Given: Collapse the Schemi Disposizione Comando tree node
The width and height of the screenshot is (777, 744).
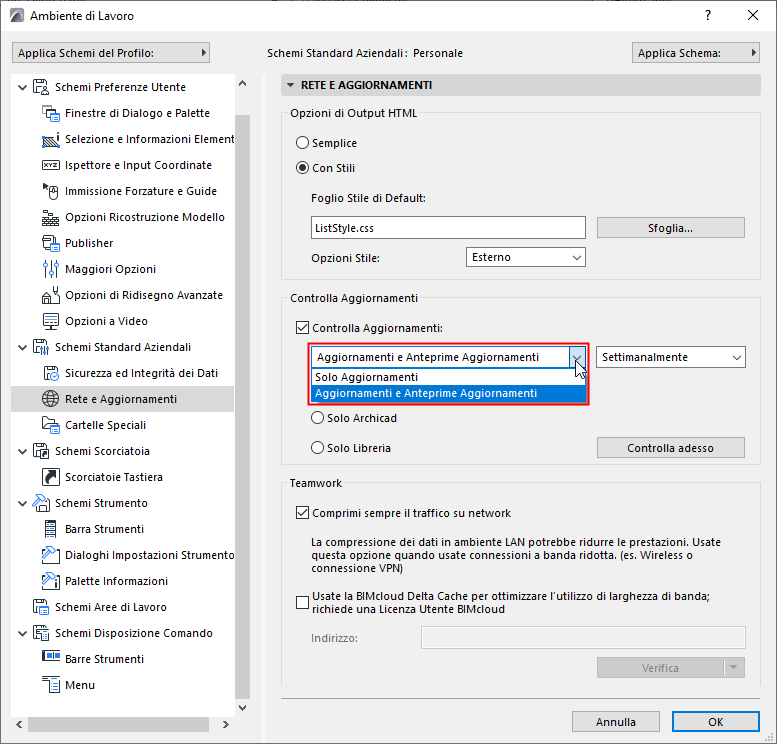Looking at the screenshot, I should pos(22,633).
